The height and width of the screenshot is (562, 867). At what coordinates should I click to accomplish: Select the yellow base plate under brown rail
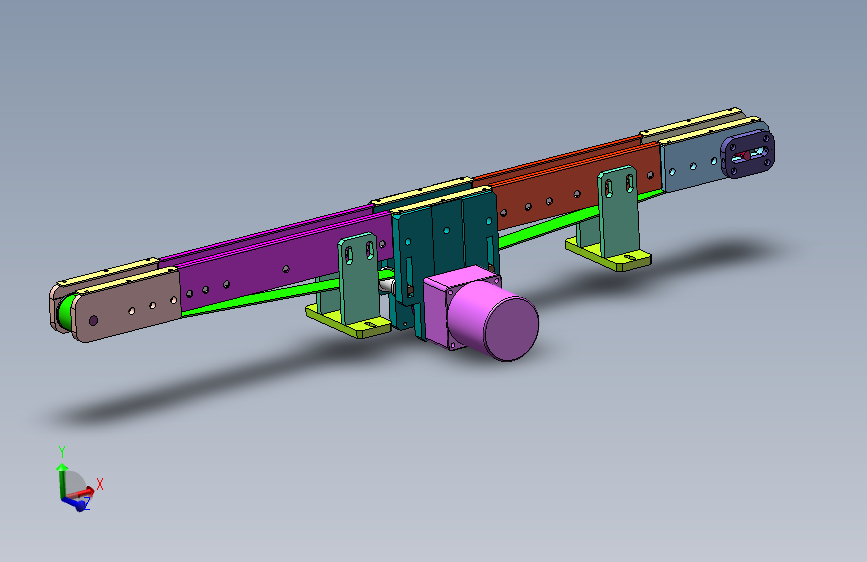pyautogui.click(x=608, y=254)
